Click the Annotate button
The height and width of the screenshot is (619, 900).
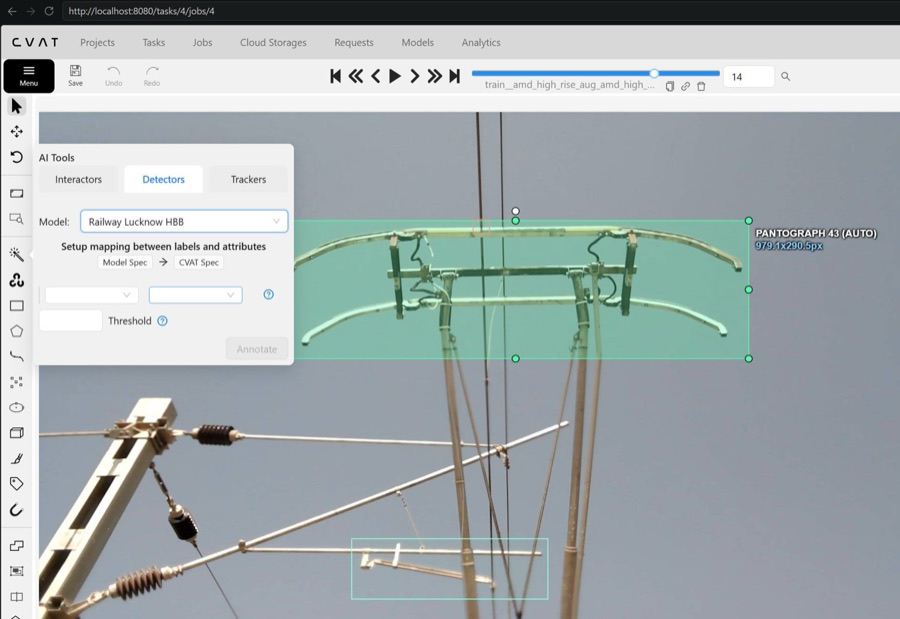click(x=257, y=349)
